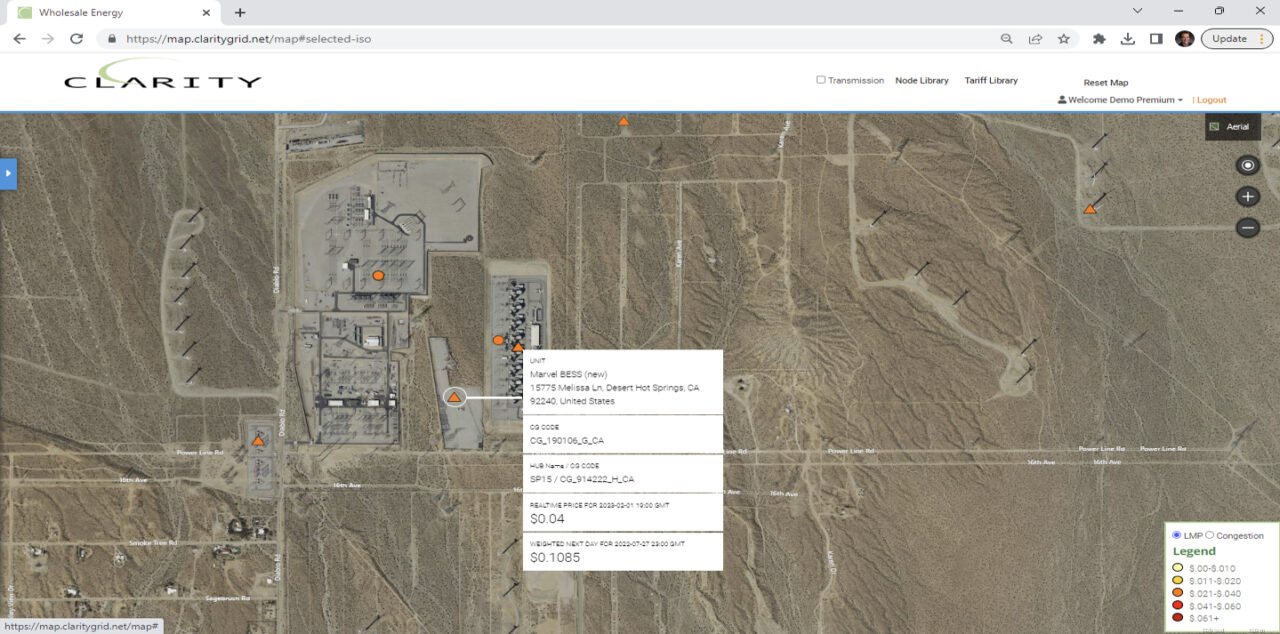Open the Aerial basemap selector
The width and height of the screenshot is (1280, 634).
point(1232,127)
